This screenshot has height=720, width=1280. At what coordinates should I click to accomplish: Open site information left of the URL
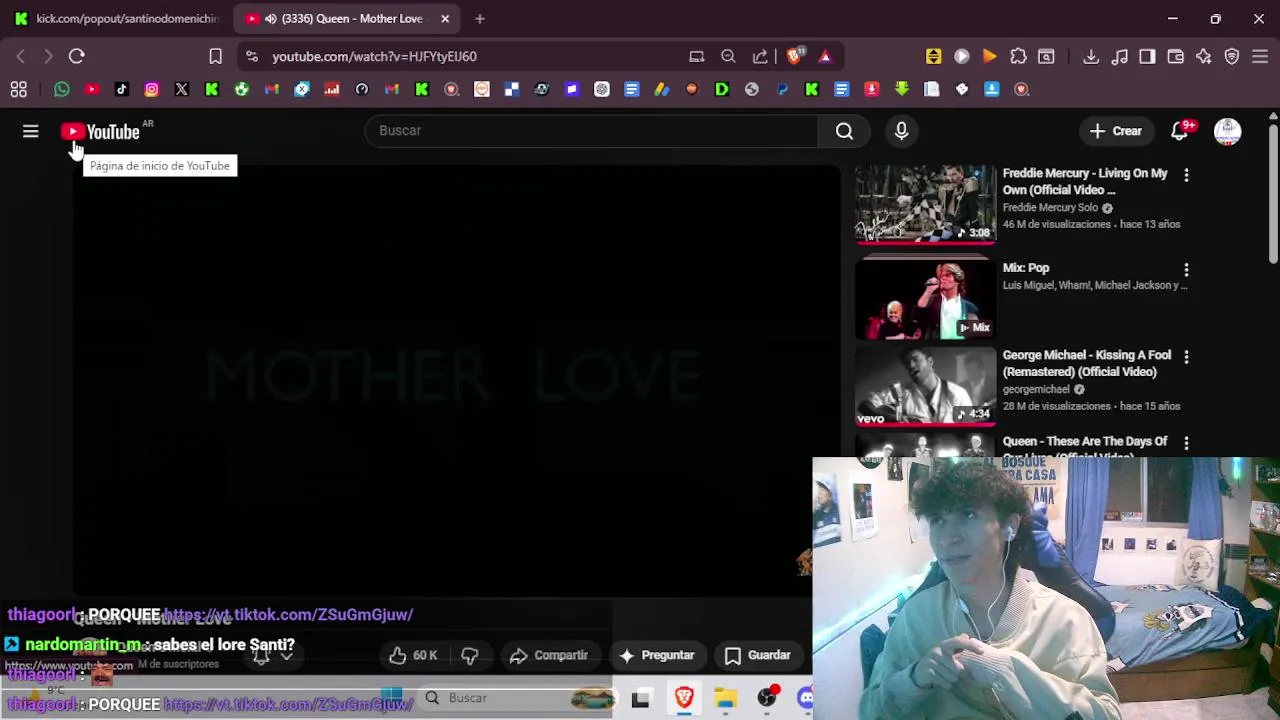point(251,57)
